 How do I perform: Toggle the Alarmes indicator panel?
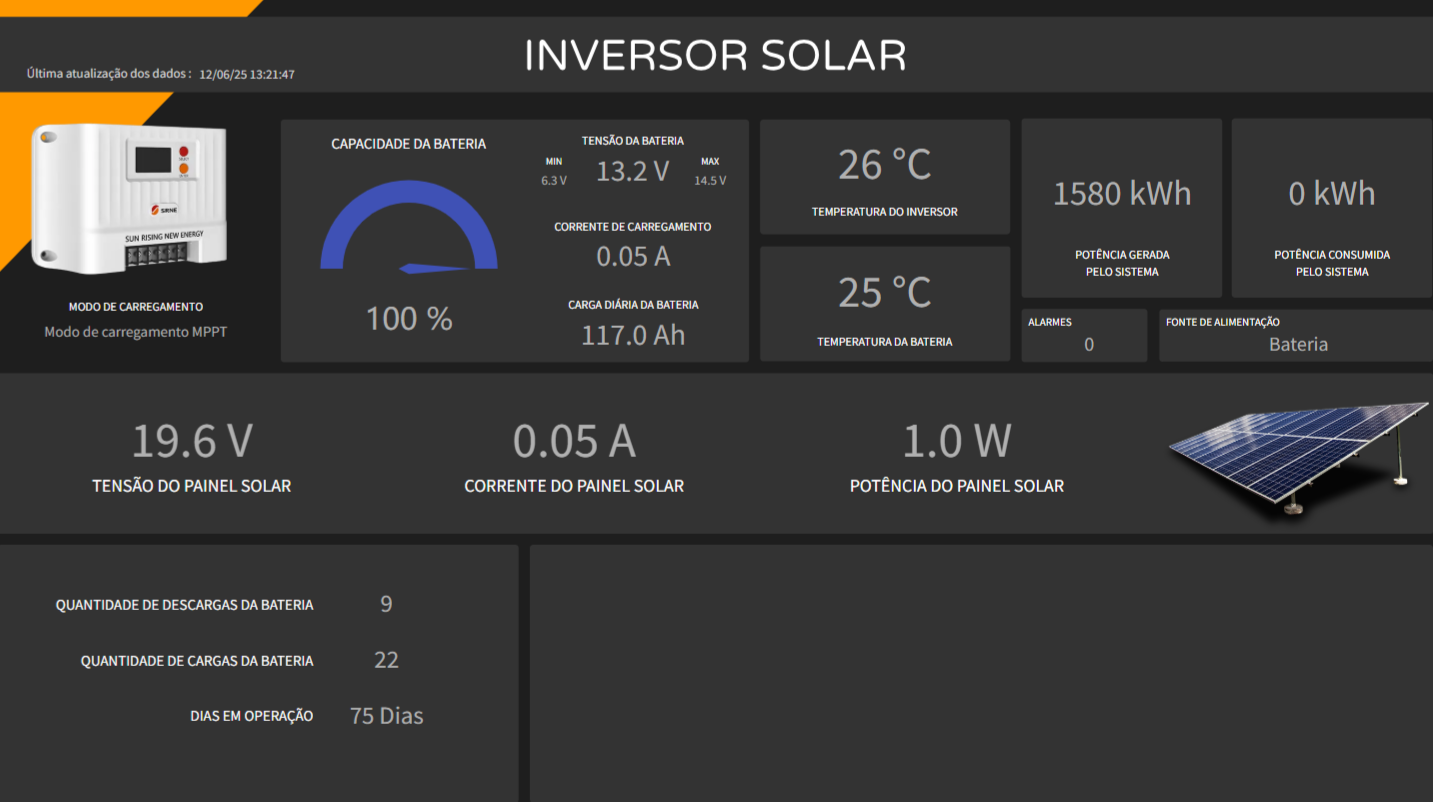click(x=1084, y=334)
